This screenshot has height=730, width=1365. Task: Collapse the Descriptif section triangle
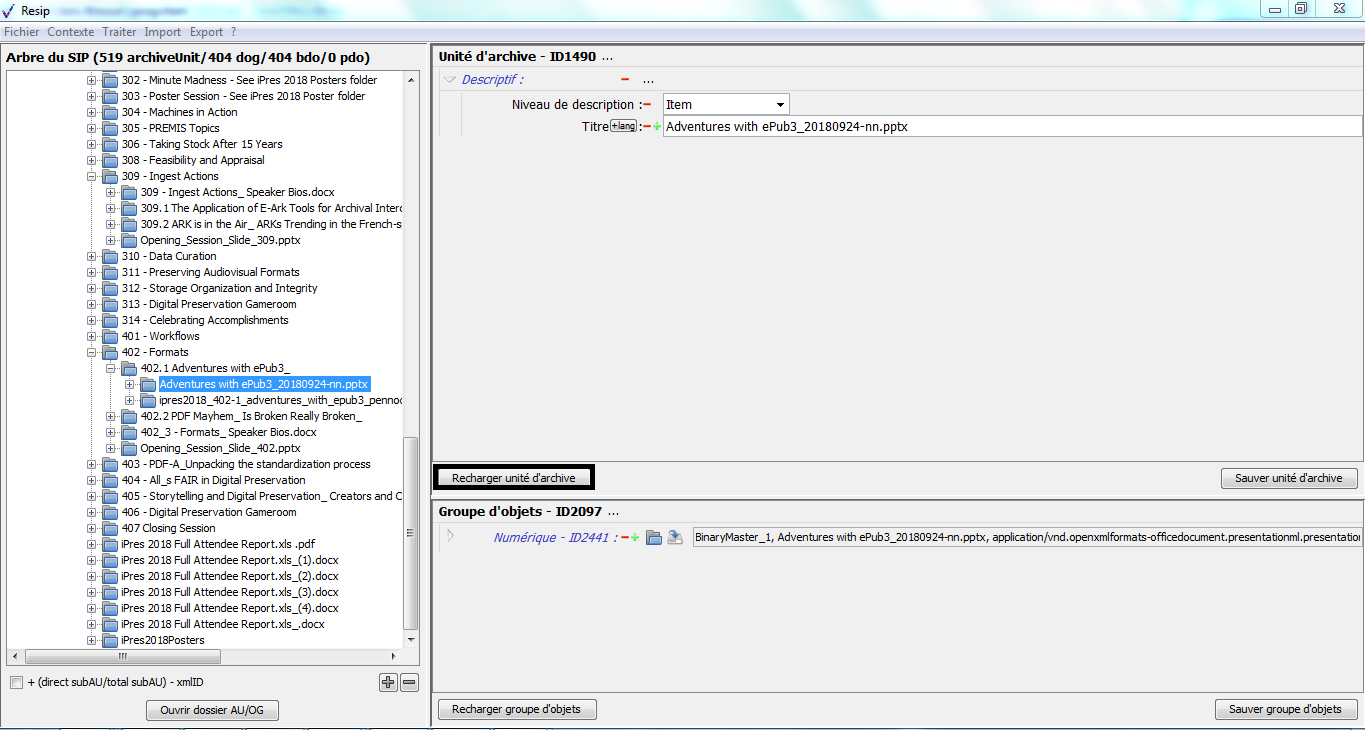coord(450,80)
